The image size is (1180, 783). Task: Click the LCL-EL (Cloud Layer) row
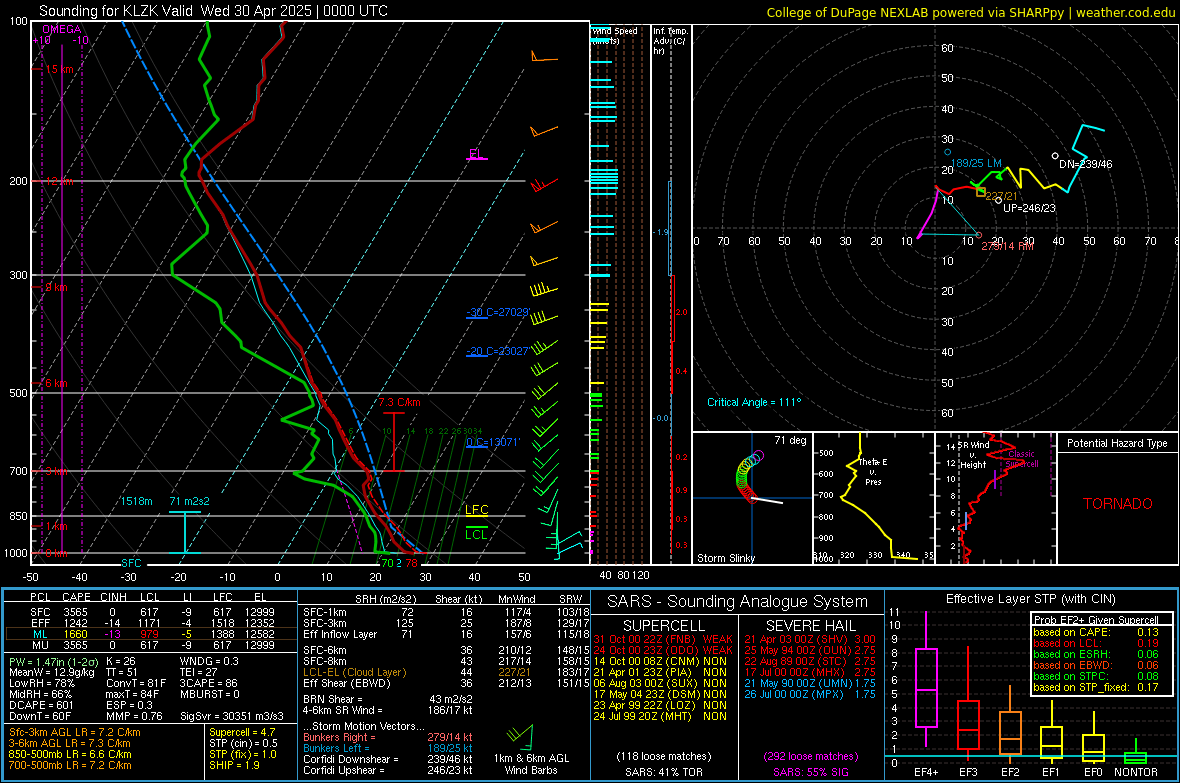click(x=446, y=672)
